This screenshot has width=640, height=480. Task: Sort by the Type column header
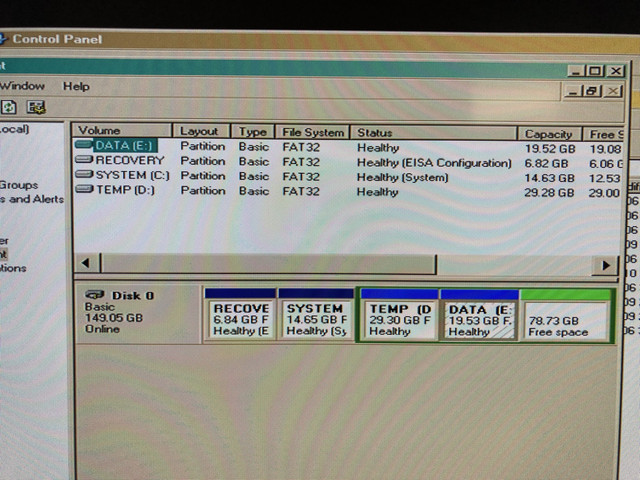point(253,132)
